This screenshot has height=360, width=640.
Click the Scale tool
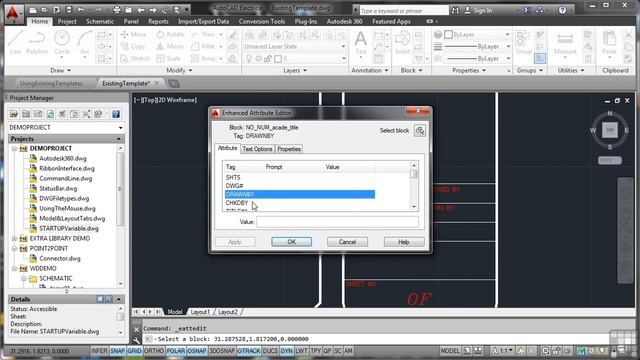click(169, 59)
